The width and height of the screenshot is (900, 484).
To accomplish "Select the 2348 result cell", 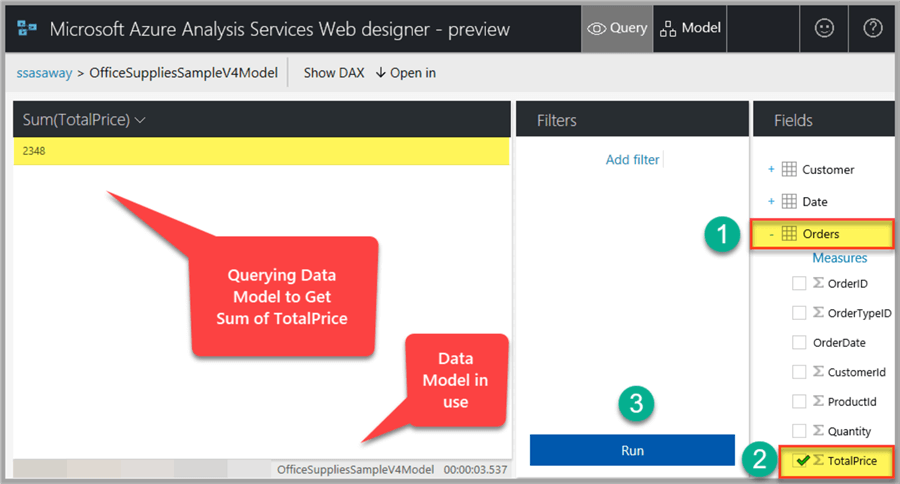I will click(x=261, y=151).
